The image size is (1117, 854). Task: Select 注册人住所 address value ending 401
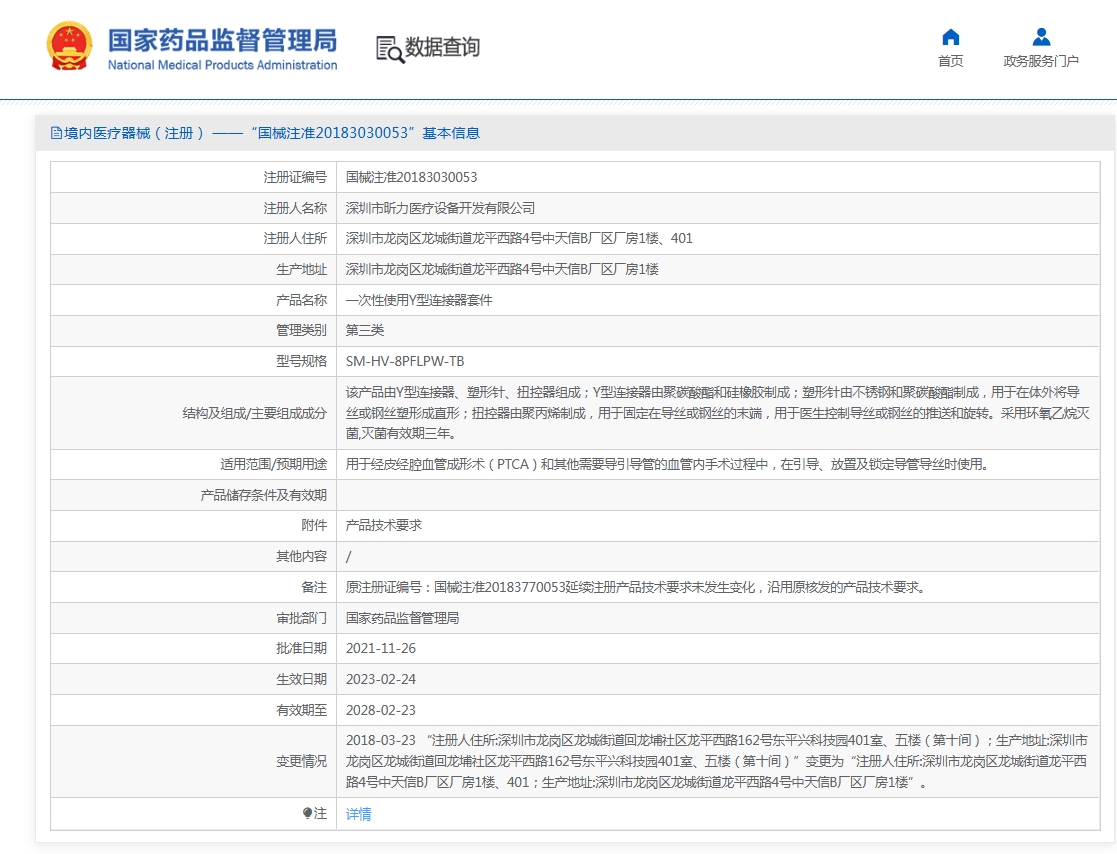(519, 239)
